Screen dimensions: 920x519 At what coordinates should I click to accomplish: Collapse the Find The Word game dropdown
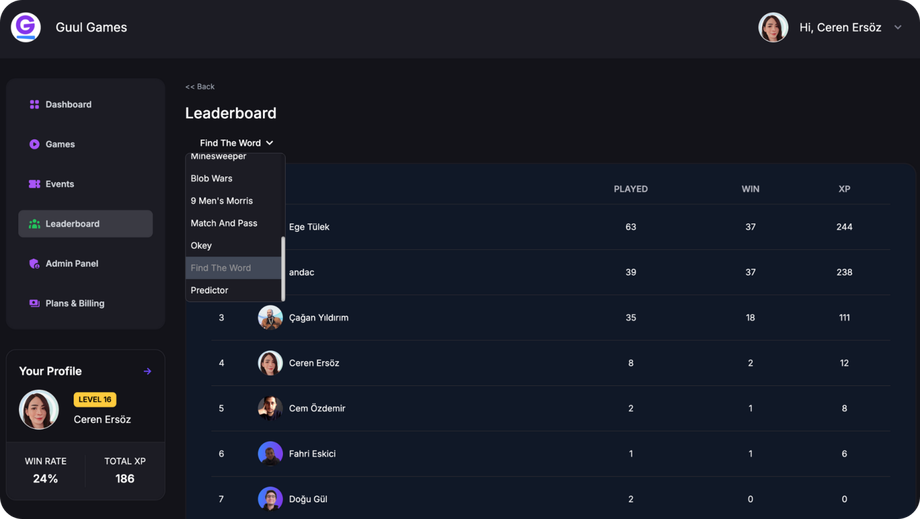pos(236,143)
